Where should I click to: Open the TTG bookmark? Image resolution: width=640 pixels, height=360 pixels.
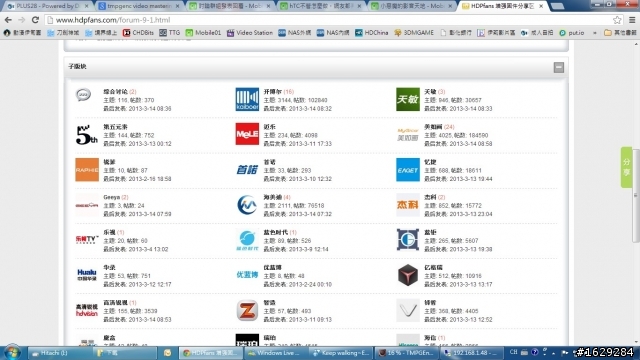(x=169, y=33)
